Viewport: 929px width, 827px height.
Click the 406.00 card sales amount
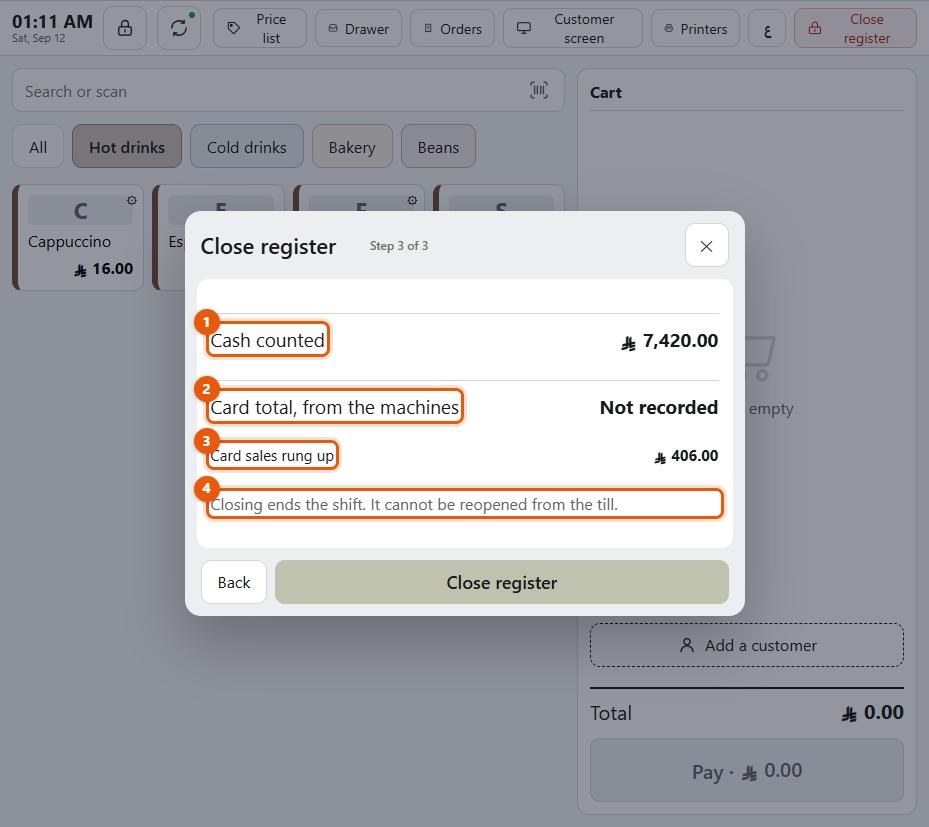[x=686, y=456]
